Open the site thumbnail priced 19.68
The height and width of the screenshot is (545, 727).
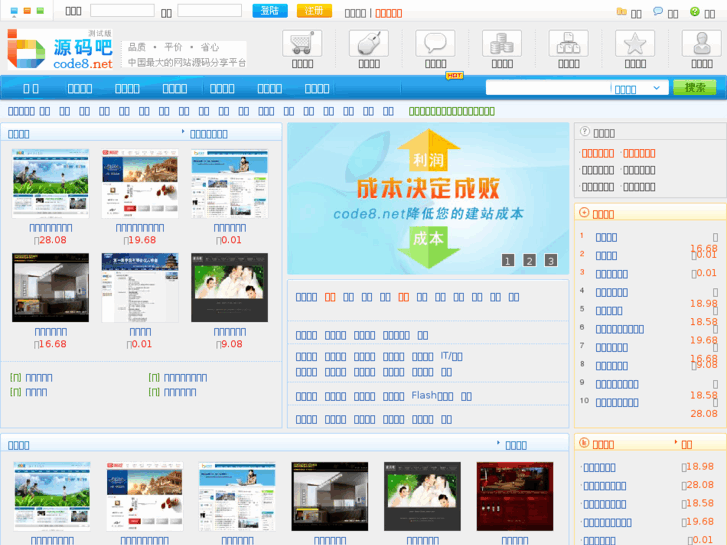click(x=140, y=184)
